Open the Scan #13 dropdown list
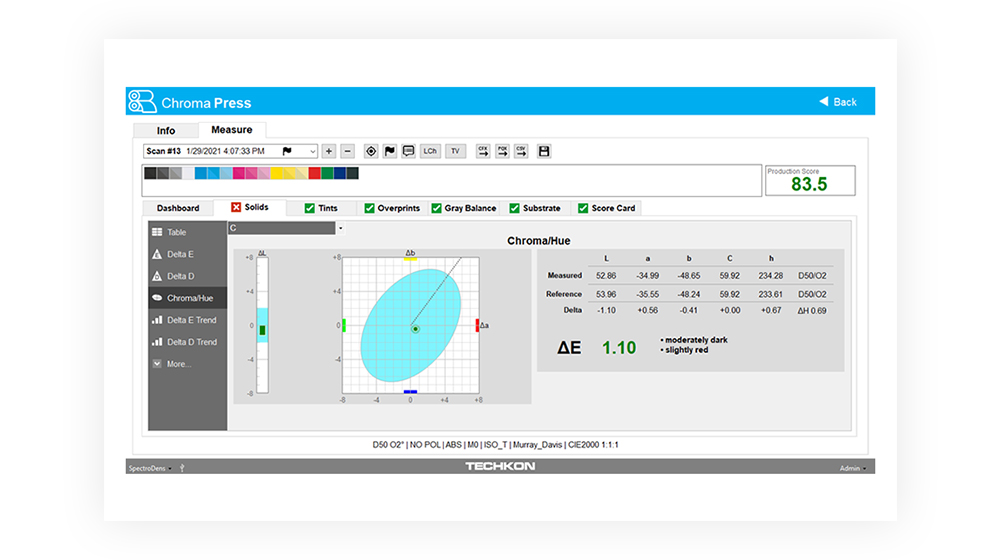The width and height of the screenshot is (1000, 560). click(x=312, y=151)
